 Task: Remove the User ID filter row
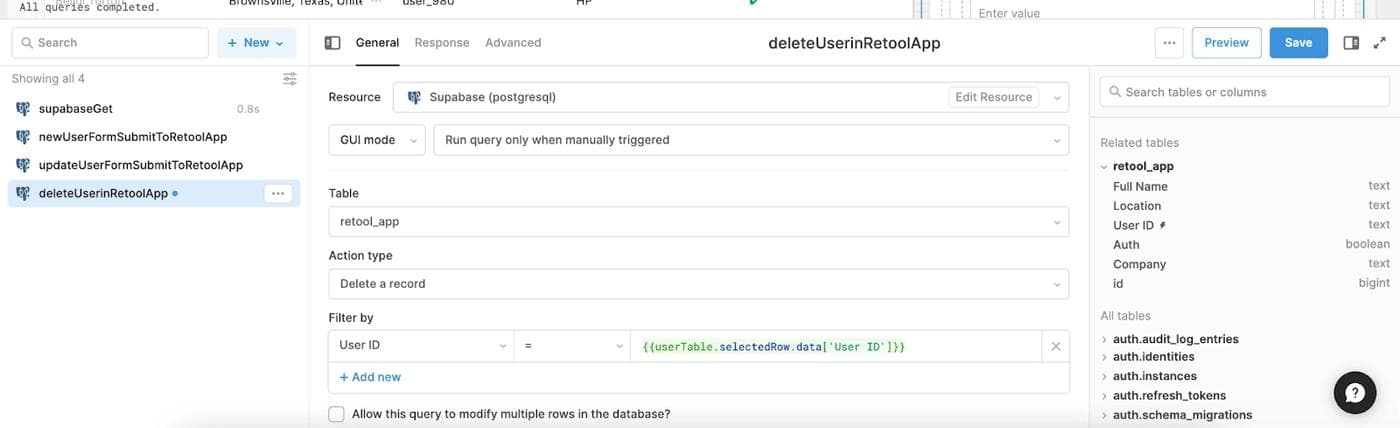(x=1055, y=346)
